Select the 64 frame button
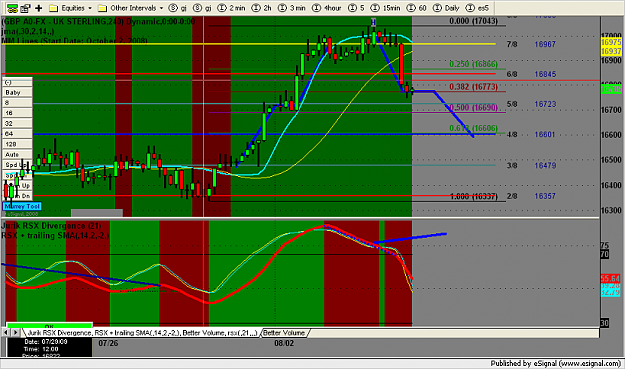 (18, 134)
